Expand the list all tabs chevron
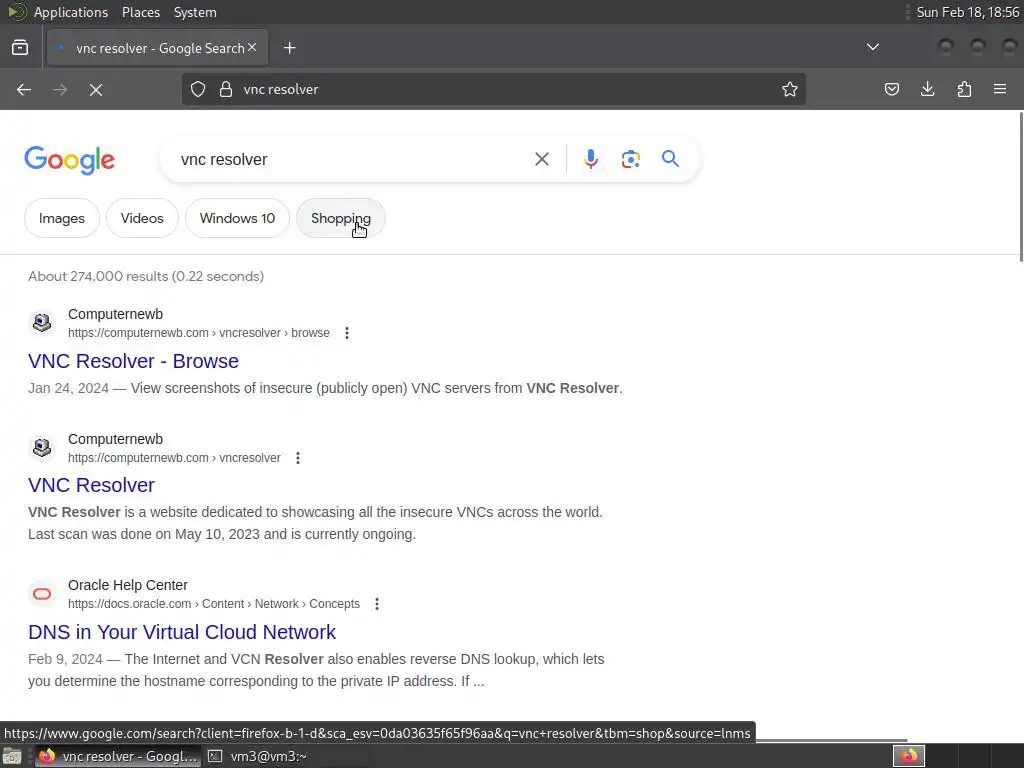 click(872, 47)
